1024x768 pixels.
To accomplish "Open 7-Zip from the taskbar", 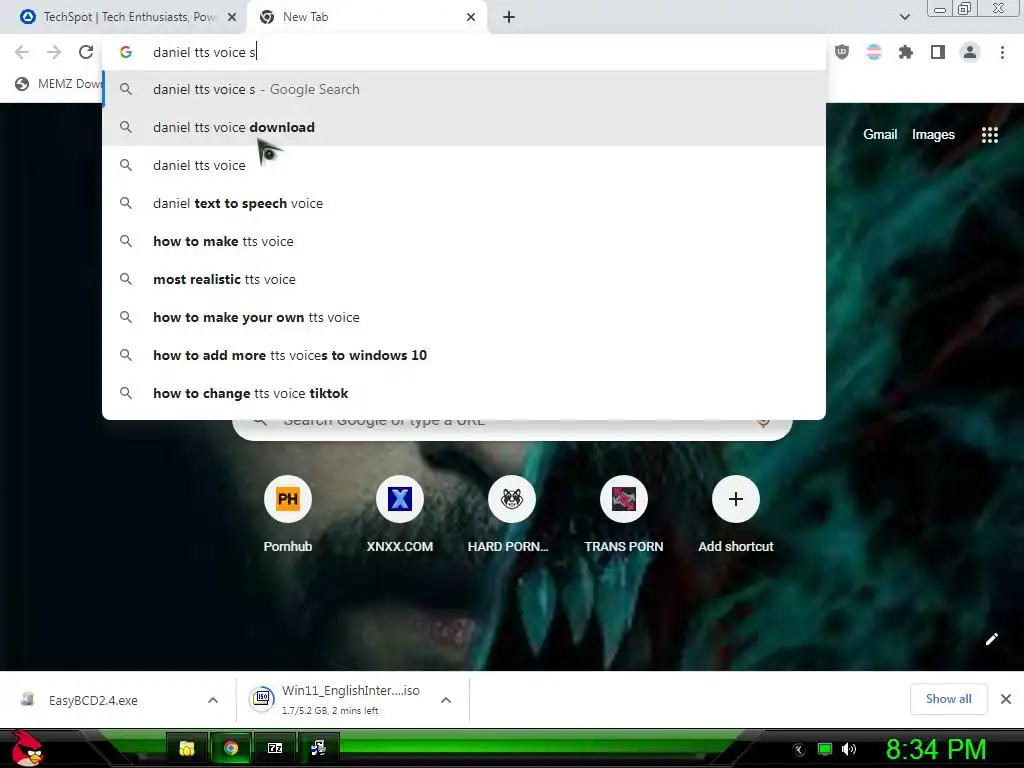I will pyautogui.click(x=275, y=748).
